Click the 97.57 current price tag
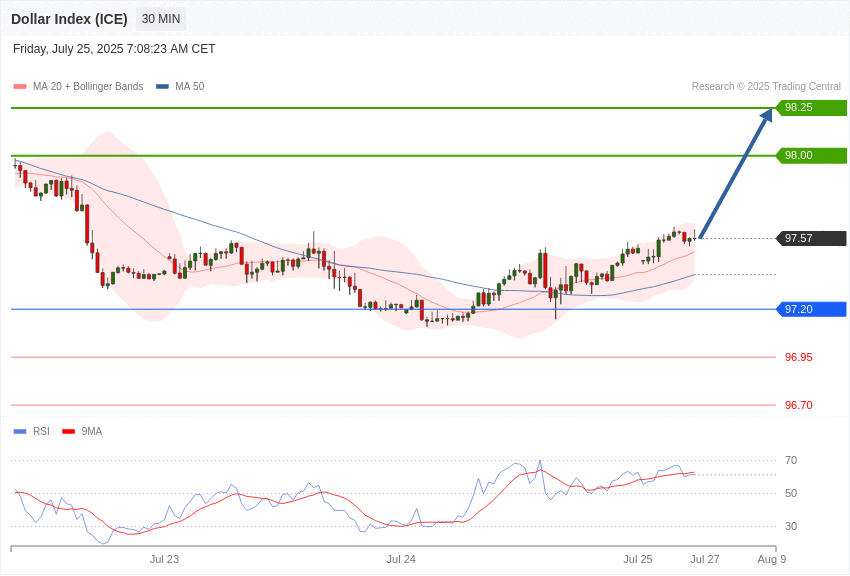850x576 pixels. [x=811, y=238]
